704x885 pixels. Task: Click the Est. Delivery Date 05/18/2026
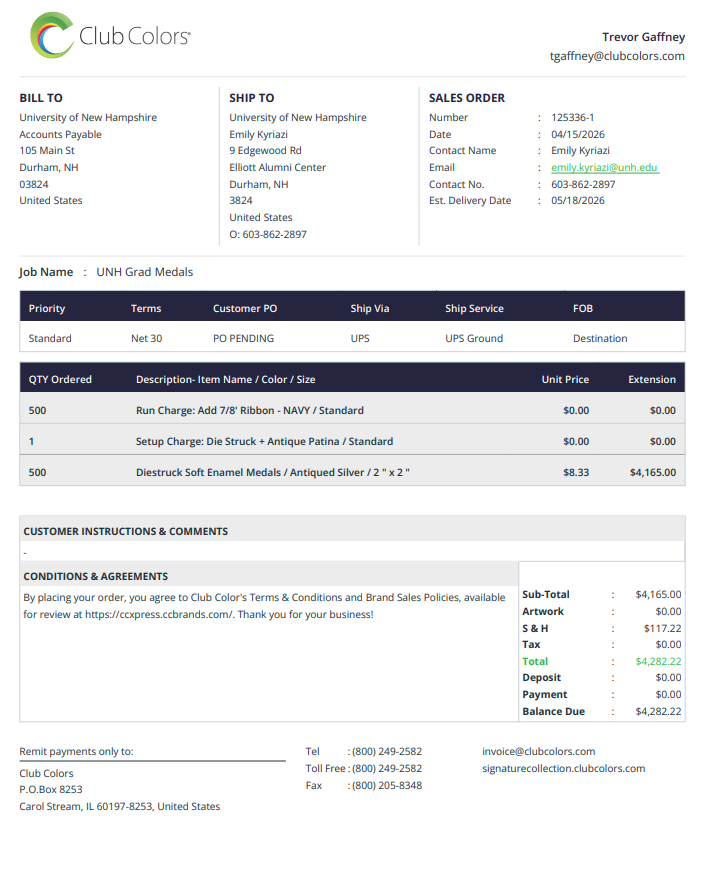tap(578, 200)
